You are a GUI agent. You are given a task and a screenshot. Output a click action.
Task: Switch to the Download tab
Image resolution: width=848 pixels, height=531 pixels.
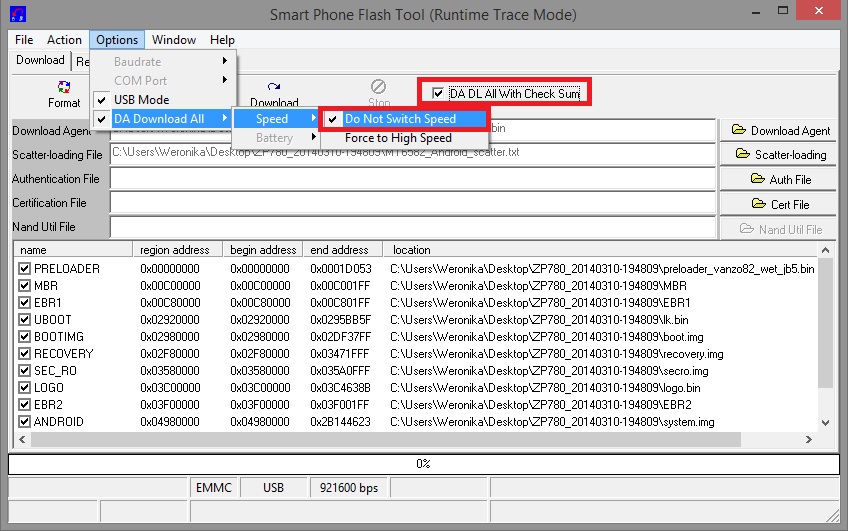[40, 60]
